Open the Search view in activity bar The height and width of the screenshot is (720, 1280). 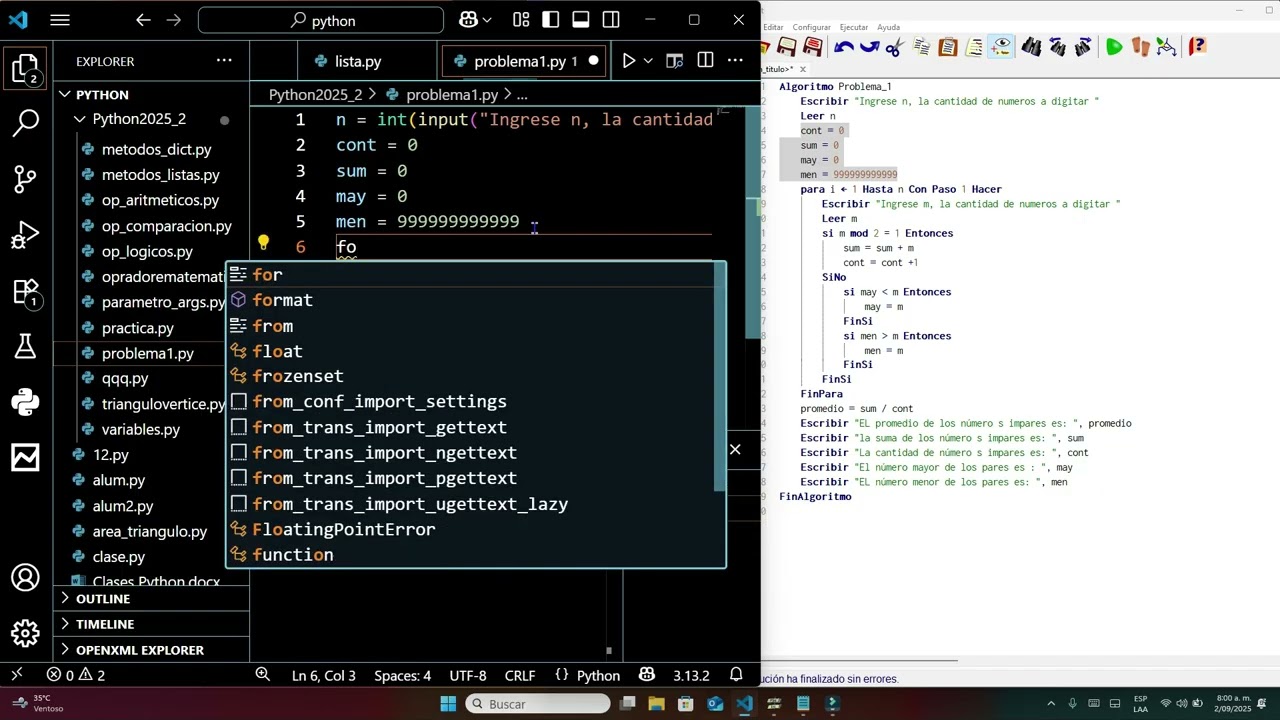click(x=25, y=124)
